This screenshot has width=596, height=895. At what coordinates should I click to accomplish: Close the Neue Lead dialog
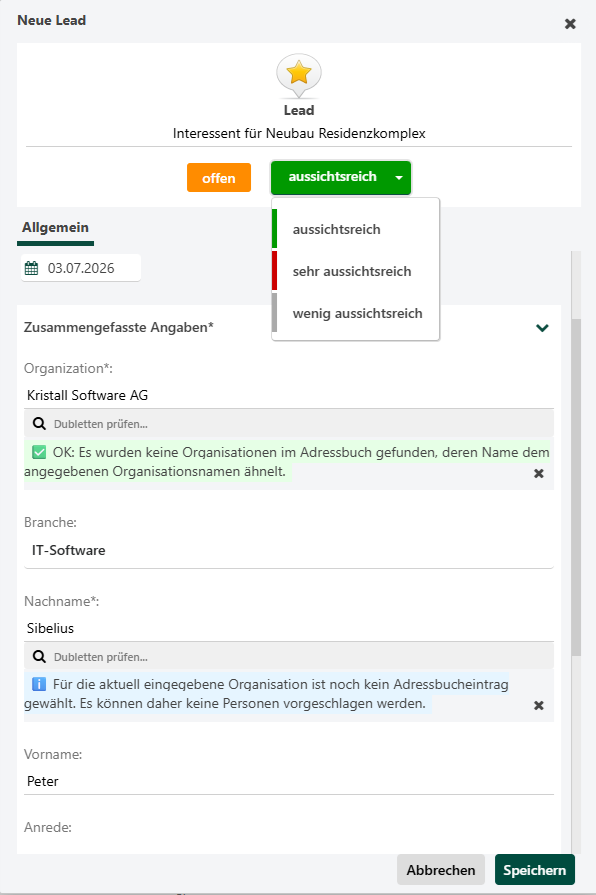[570, 24]
